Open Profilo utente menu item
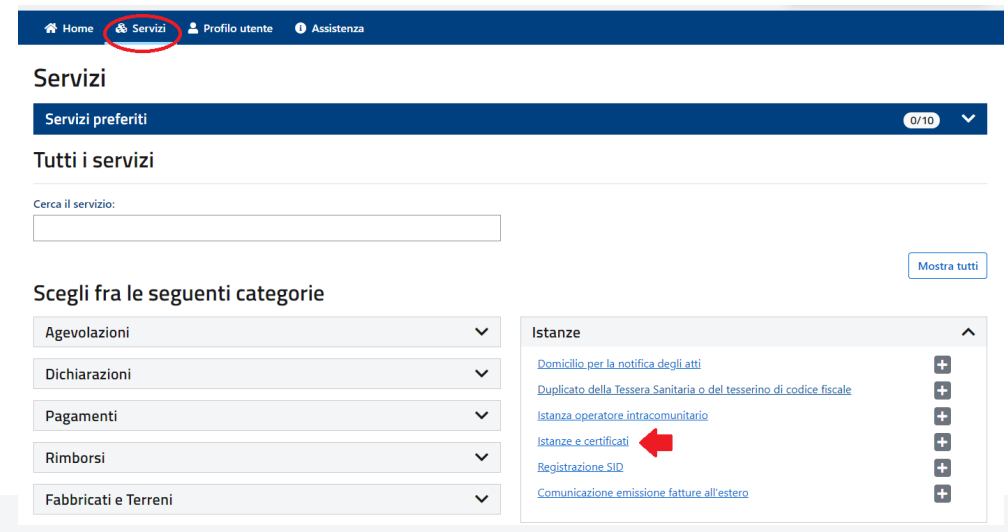This screenshot has height=532, width=1008. coord(230,28)
